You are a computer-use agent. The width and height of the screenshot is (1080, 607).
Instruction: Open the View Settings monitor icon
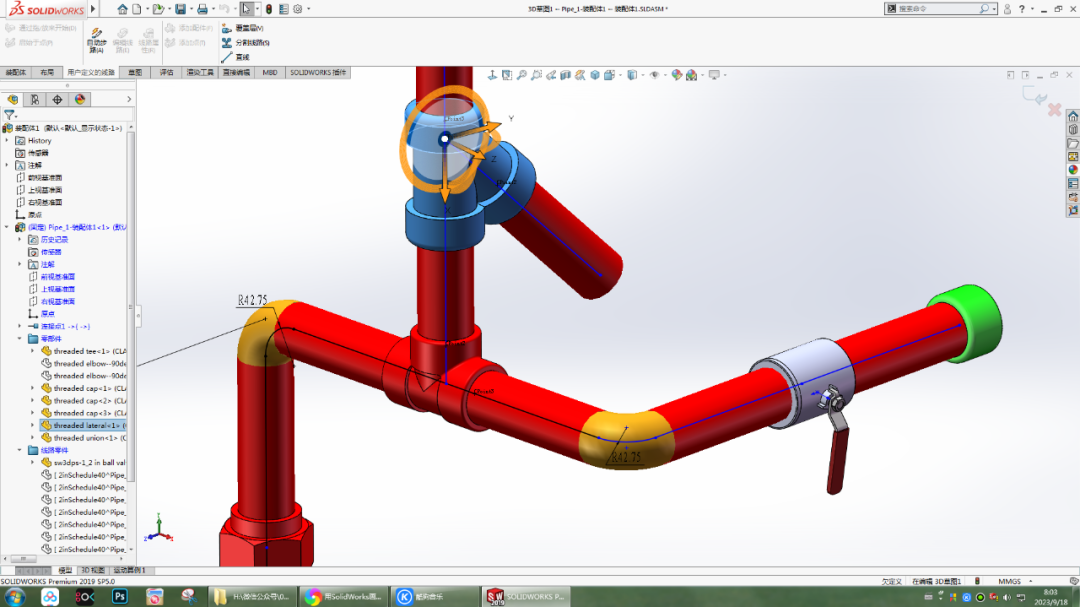[x=714, y=75]
